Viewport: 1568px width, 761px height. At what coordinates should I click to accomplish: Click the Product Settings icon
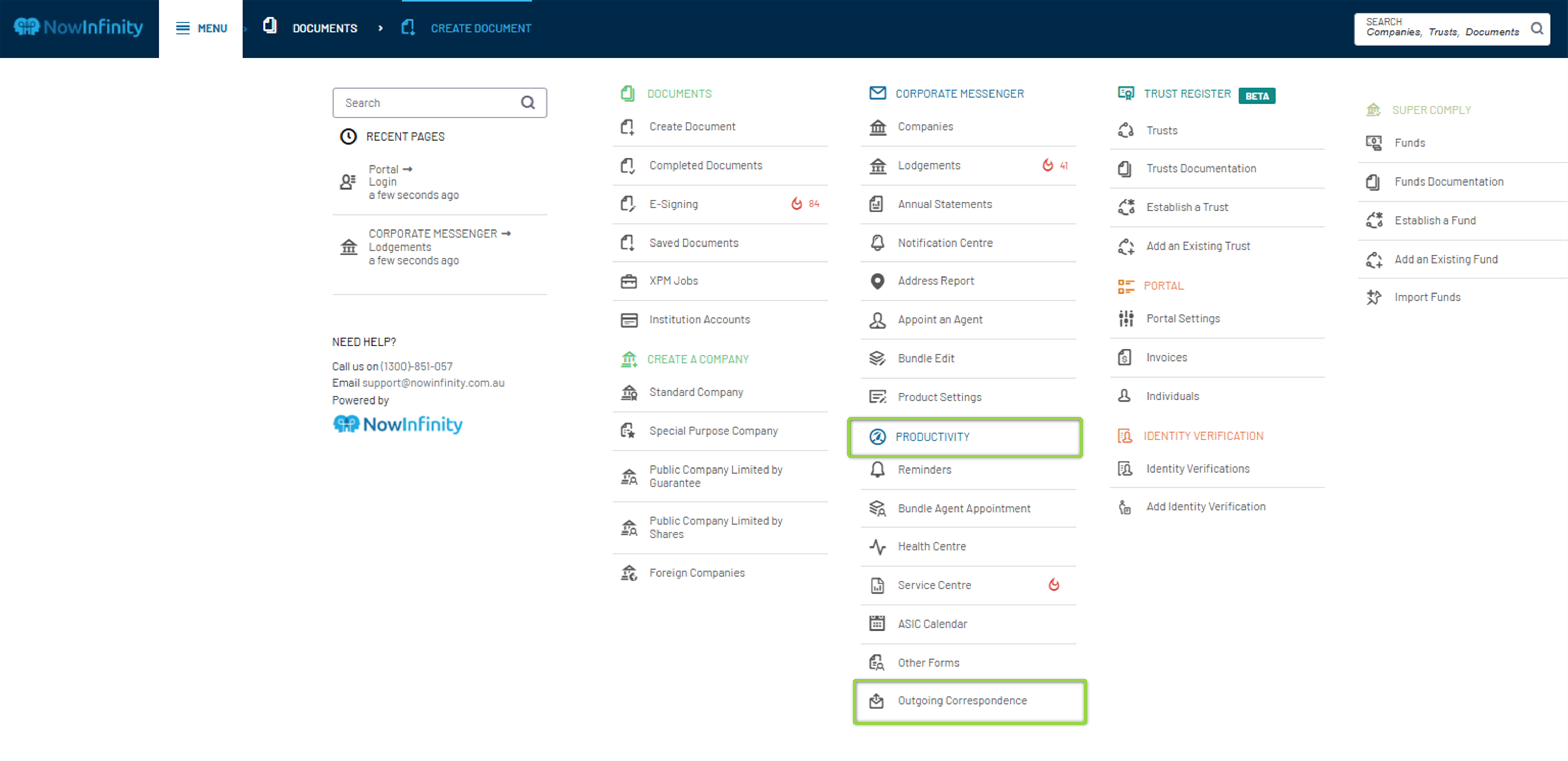[877, 397]
